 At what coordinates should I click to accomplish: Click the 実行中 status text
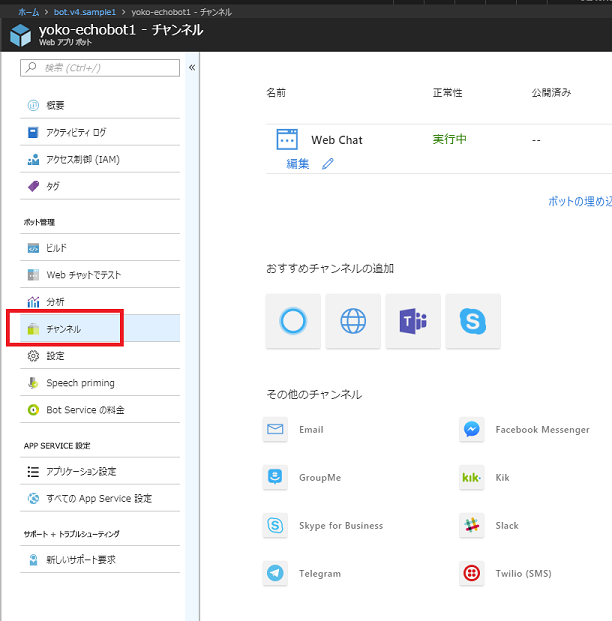coord(450,139)
